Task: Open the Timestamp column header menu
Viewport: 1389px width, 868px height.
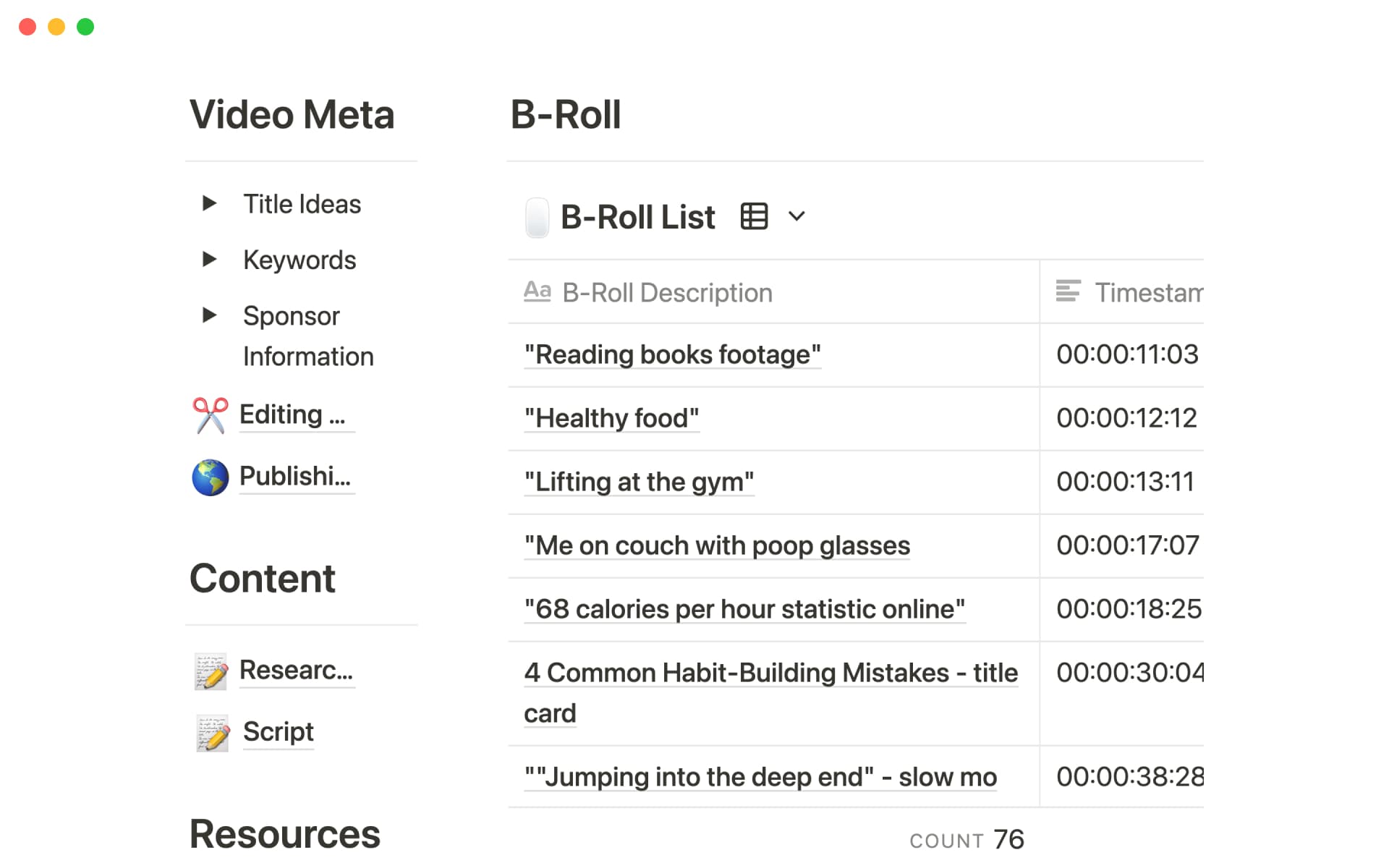Action: click(x=1147, y=293)
